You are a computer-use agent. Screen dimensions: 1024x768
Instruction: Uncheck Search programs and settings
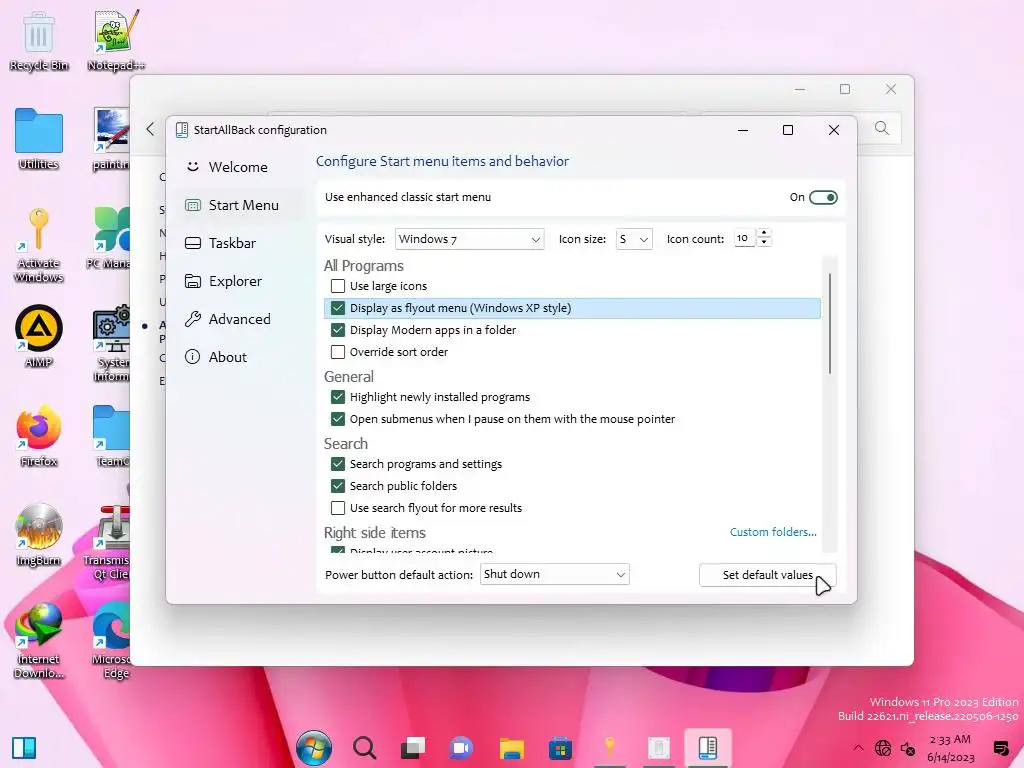tap(338, 464)
